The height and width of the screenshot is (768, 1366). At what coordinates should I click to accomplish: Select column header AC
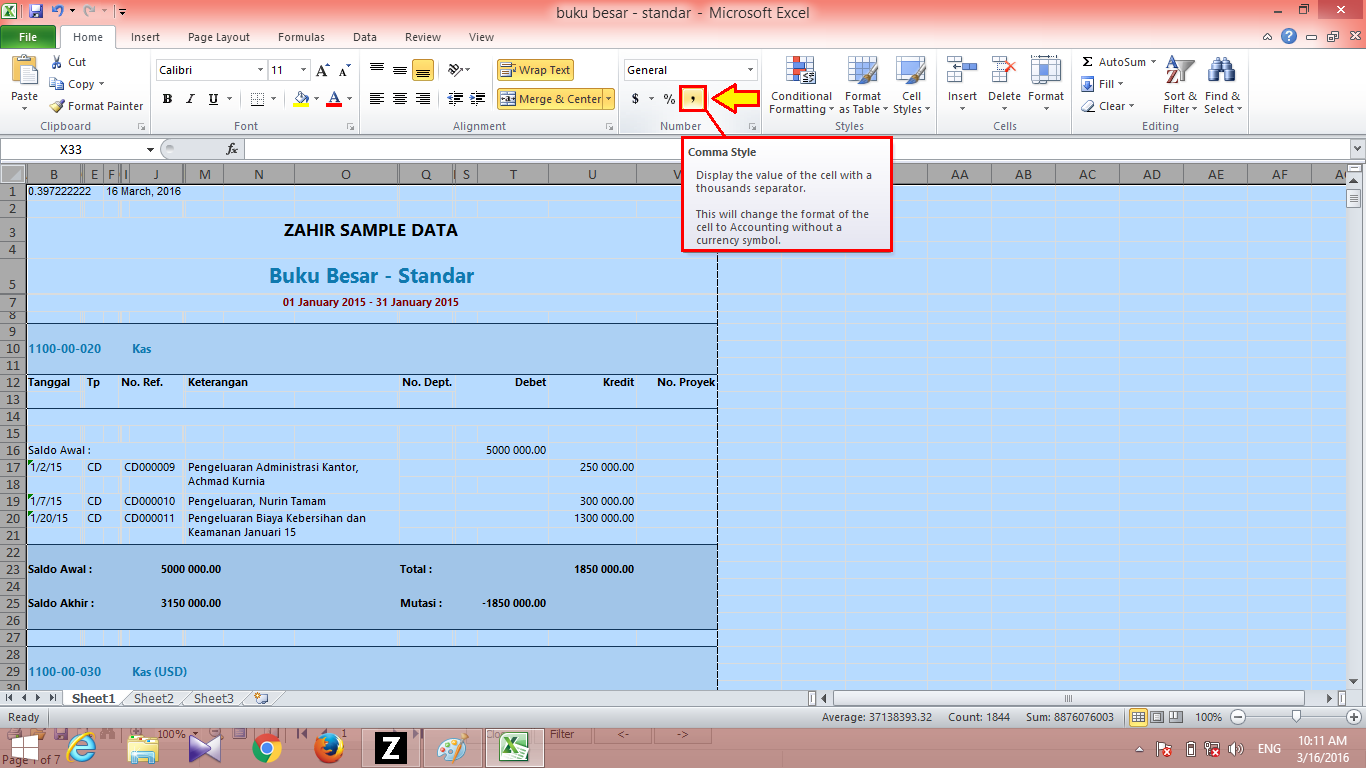coord(1087,174)
